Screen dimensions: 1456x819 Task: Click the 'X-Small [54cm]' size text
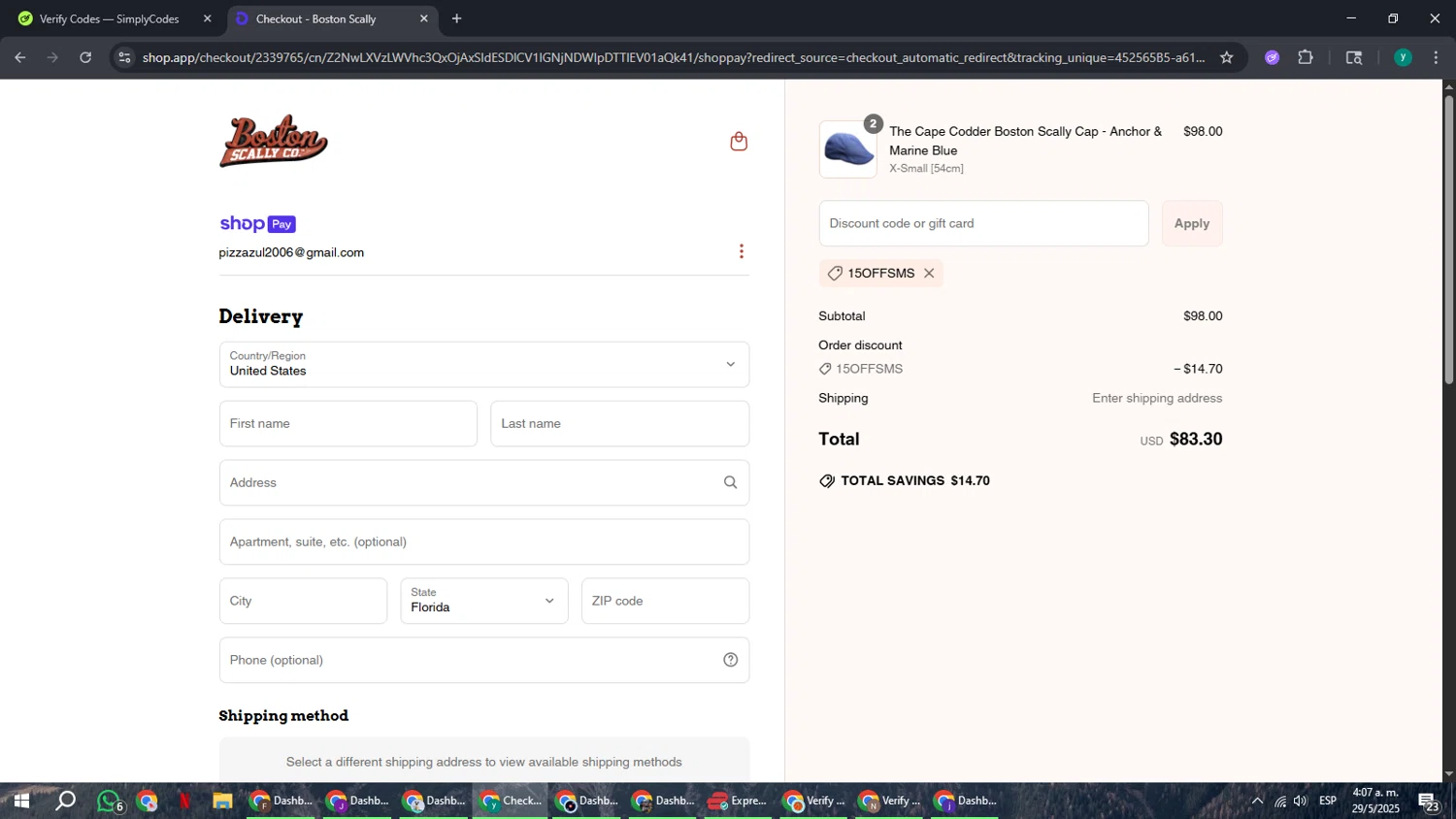click(x=926, y=169)
